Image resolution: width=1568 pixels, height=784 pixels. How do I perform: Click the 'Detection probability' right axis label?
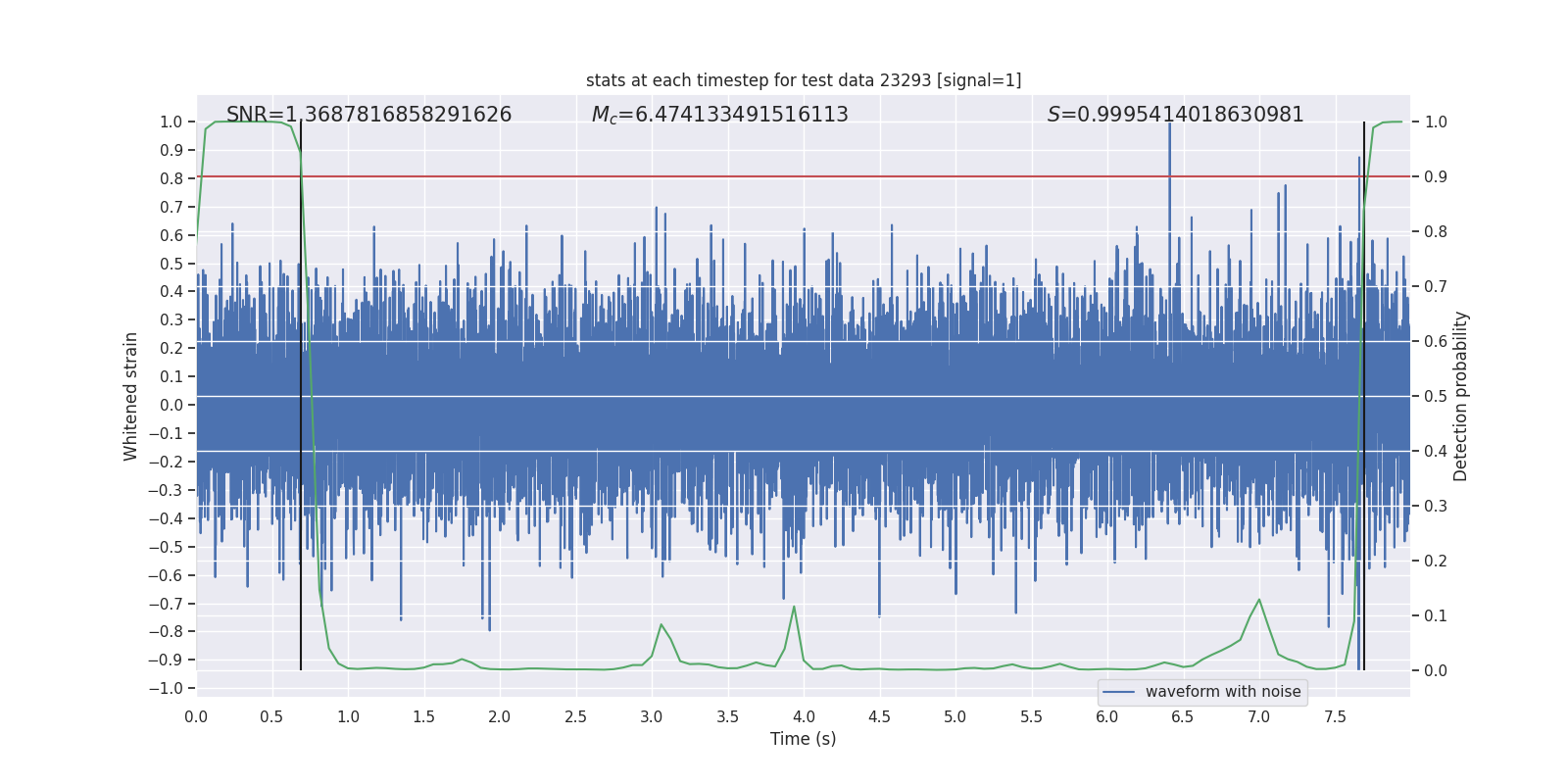1460,396
